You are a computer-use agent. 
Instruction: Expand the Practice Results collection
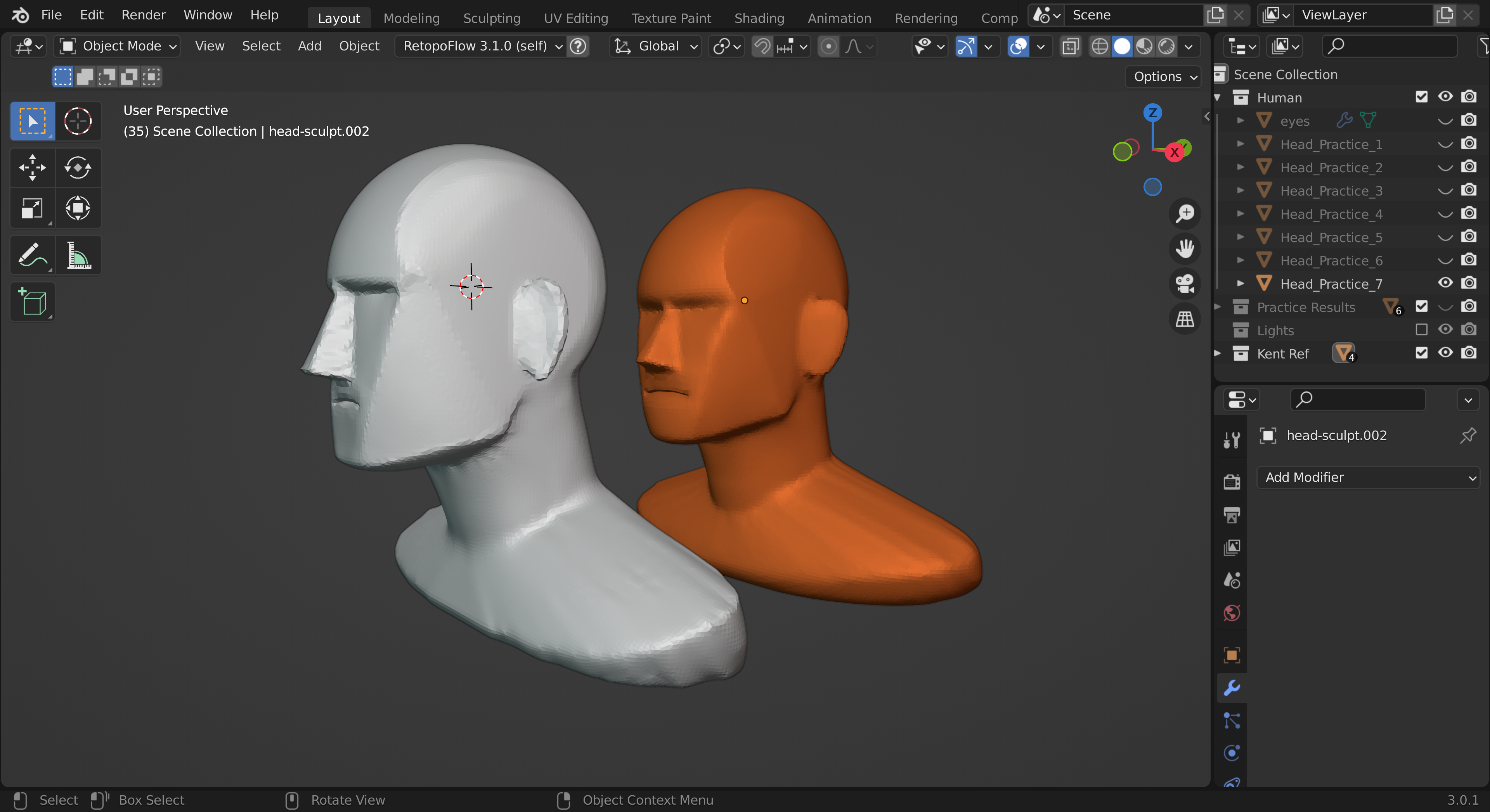point(1218,306)
